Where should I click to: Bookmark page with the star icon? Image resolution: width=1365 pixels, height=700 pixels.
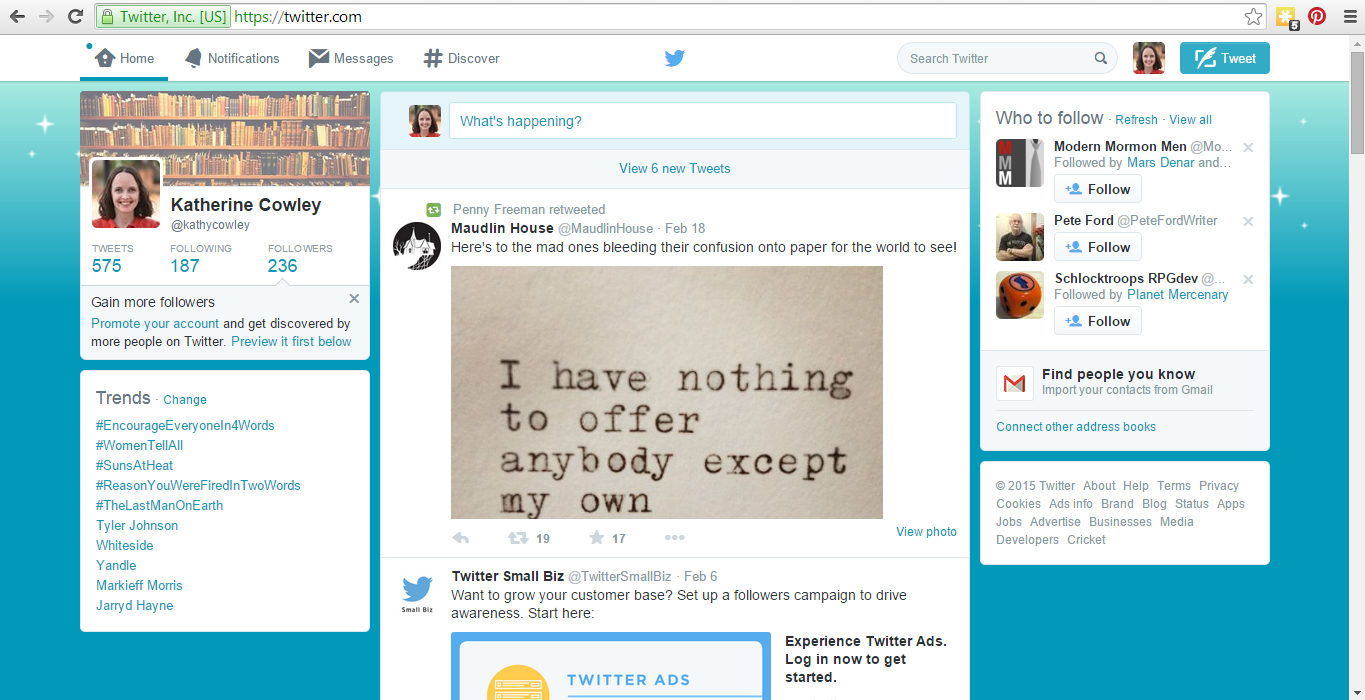(x=1253, y=16)
